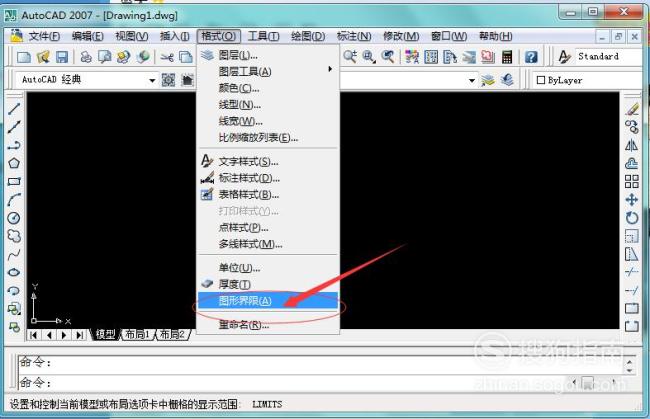Select the Erase tool
650x419 pixels.
[632, 109]
